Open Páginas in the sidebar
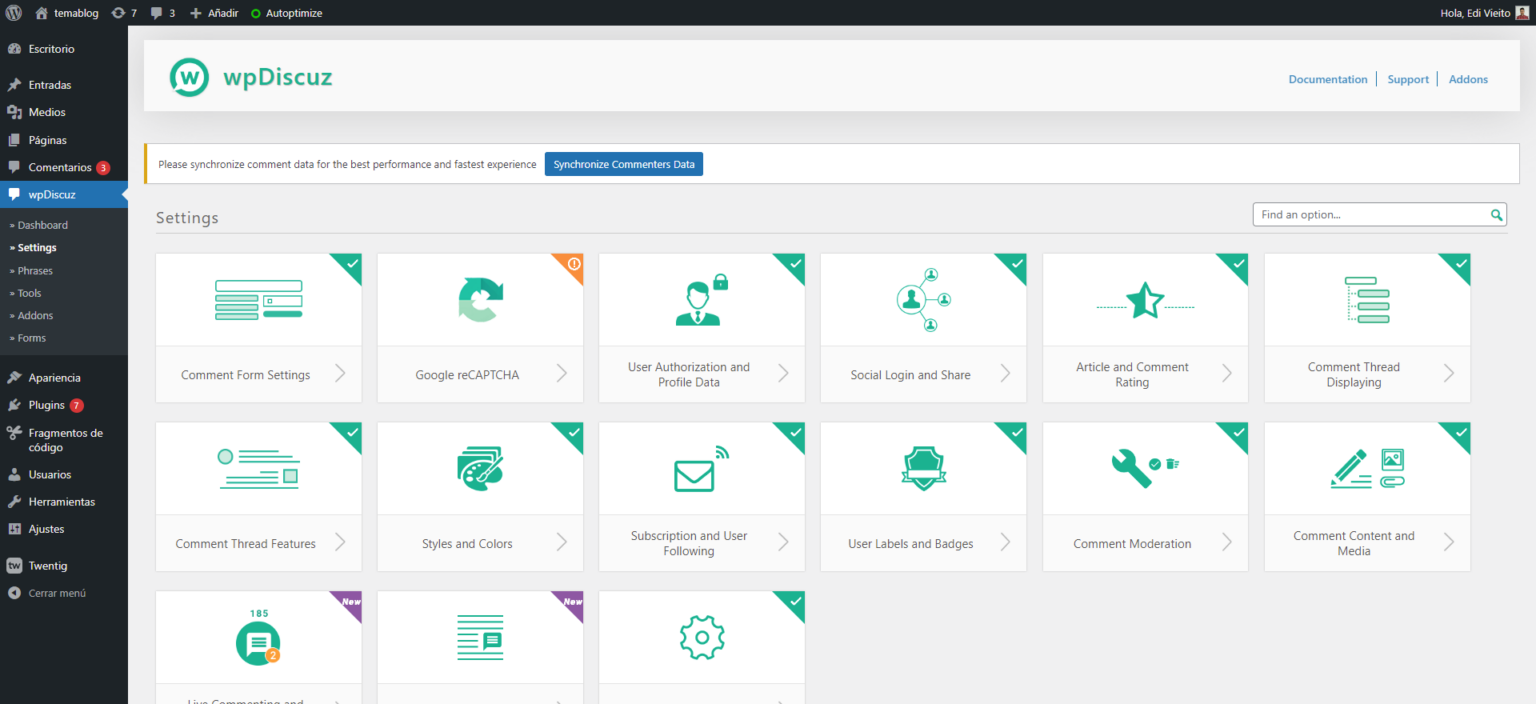This screenshot has width=1536, height=704. (64, 140)
